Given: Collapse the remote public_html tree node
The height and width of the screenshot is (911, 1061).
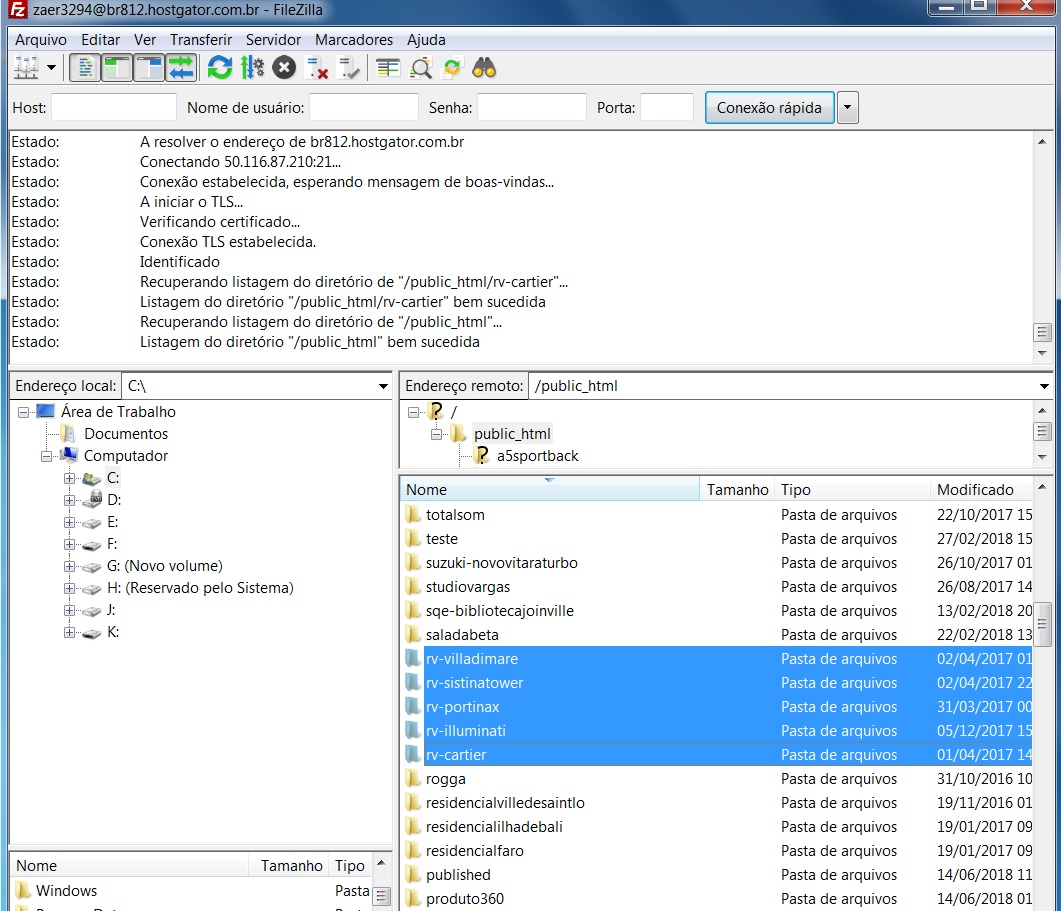Looking at the screenshot, I should tap(436, 434).
